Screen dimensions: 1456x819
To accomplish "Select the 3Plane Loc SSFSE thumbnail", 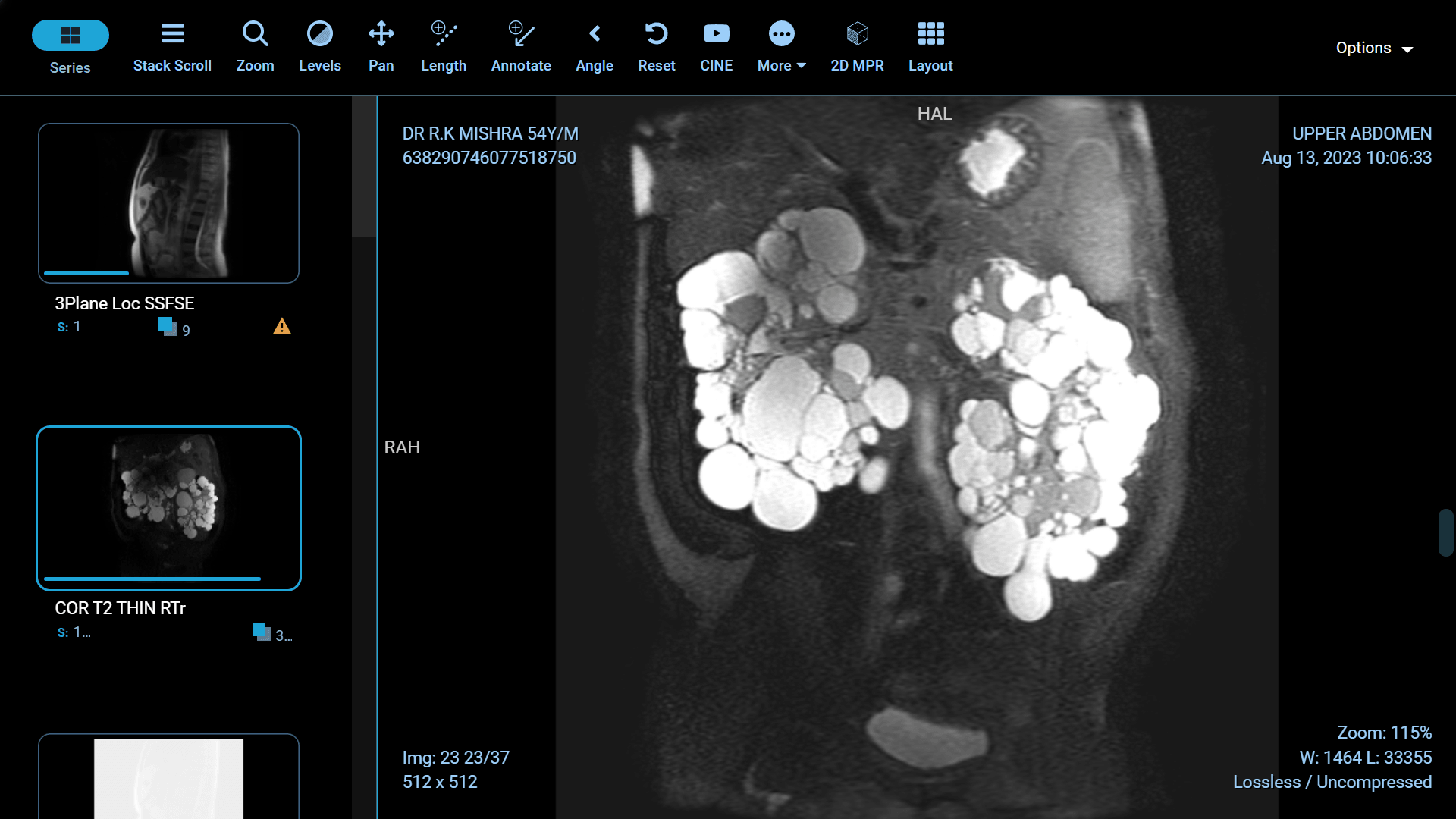I will (168, 202).
